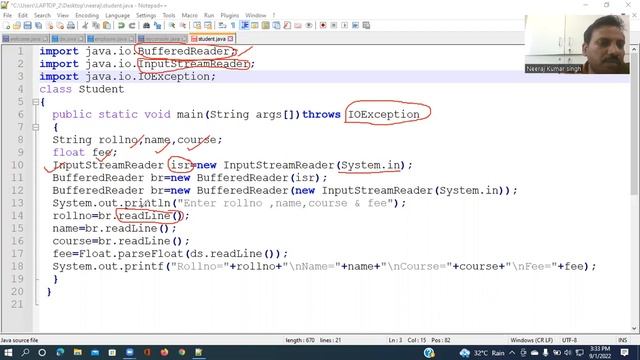Viewport: 640px width, 360px height.
Task: Click the editor scrollbar down arrow
Action: 634,328
